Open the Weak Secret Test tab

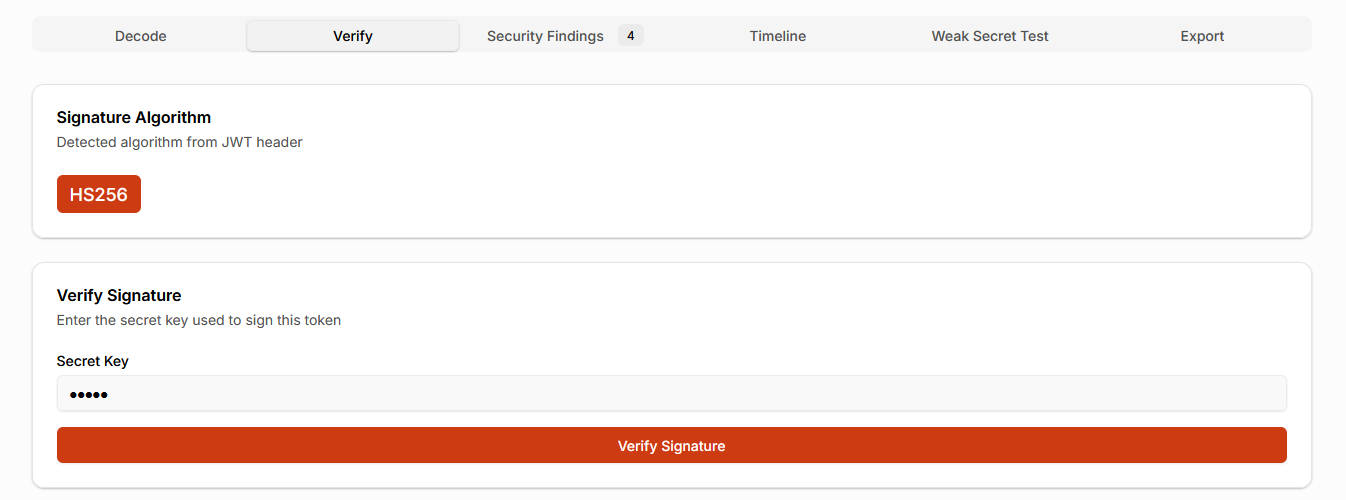coord(990,36)
